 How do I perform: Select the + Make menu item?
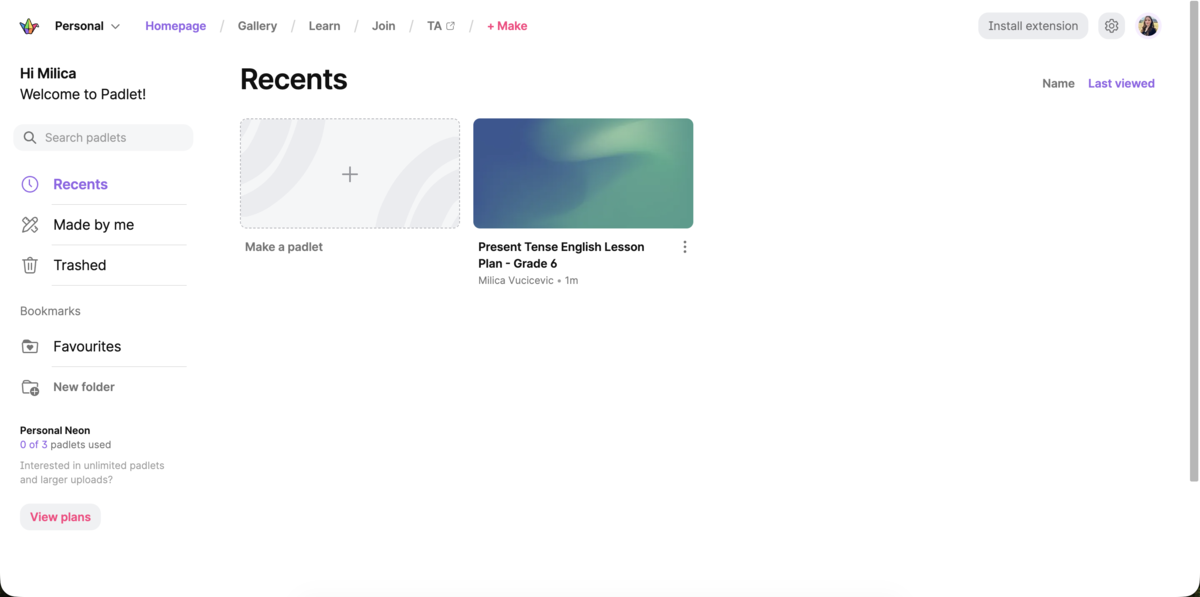507,25
